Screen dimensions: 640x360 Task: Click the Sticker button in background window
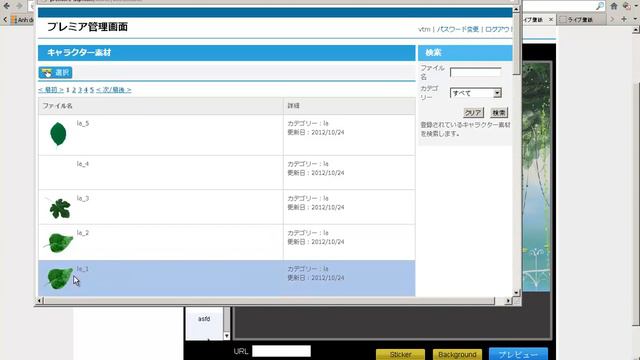[400, 355]
